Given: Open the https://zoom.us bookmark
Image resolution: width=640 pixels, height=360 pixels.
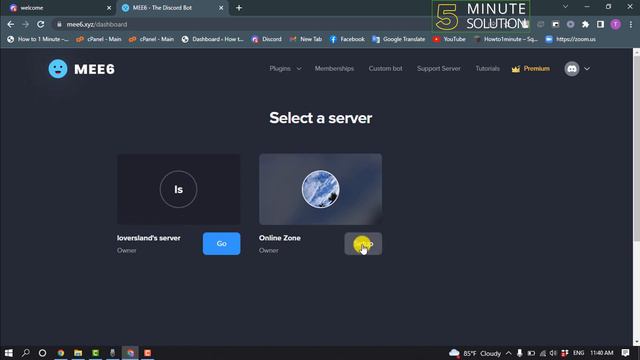Looking at the screenshot, I should click(570, 39).
